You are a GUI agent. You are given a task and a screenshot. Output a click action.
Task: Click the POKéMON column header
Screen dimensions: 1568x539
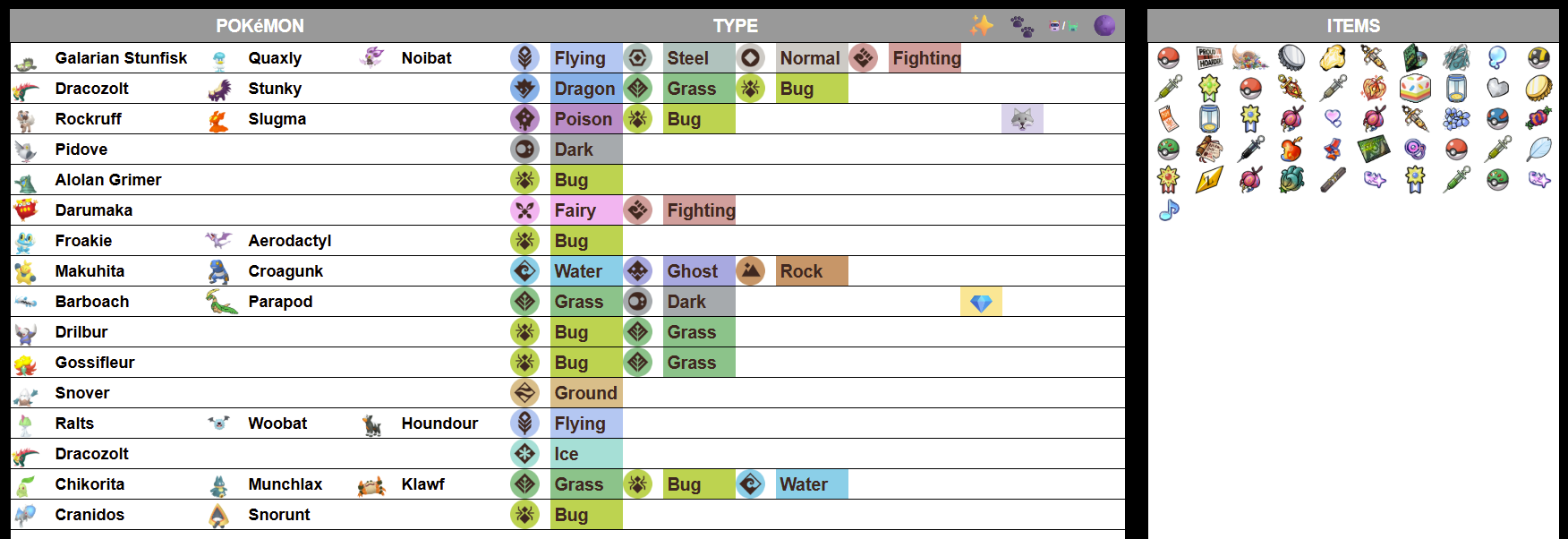[x=260, y=26]
